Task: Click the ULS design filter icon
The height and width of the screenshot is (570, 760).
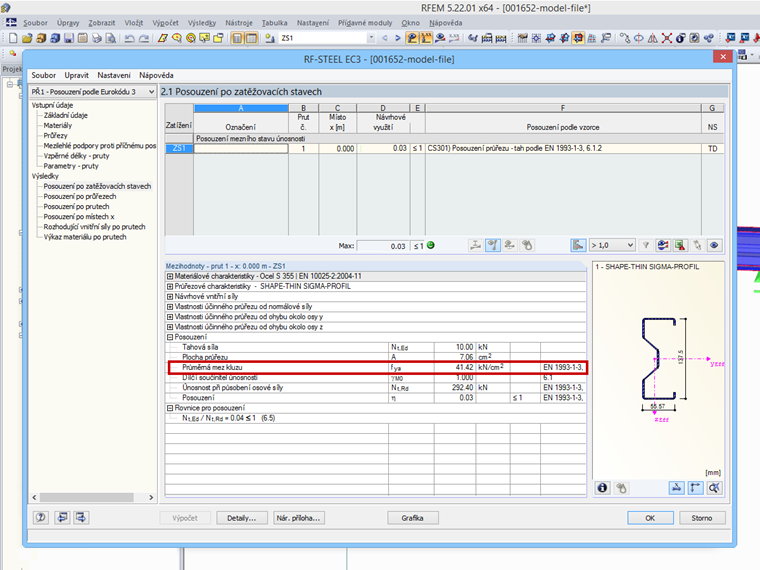Action: (475, 245)
